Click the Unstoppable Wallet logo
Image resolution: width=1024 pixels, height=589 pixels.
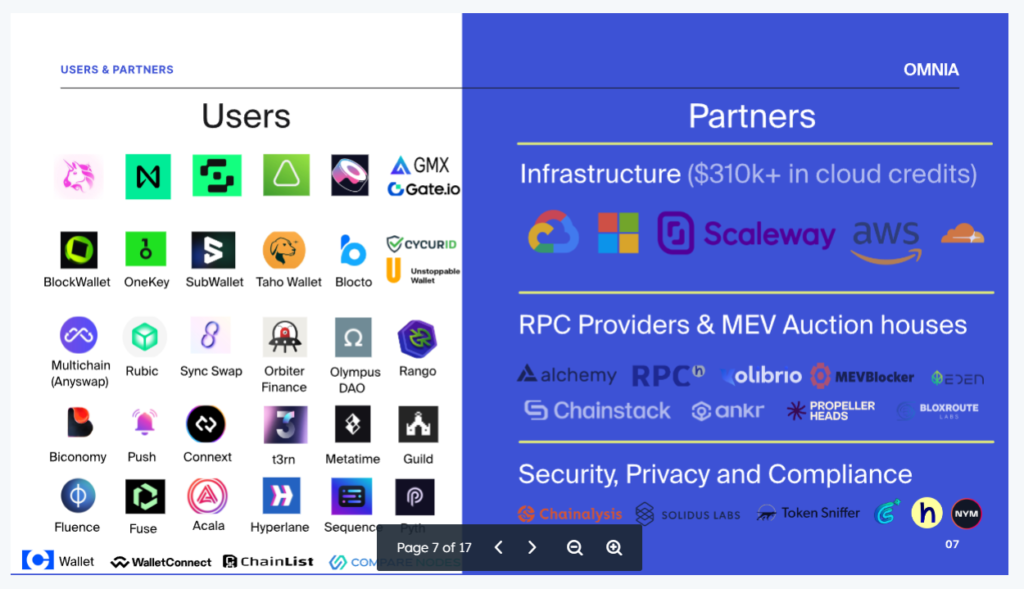point(423,270)
